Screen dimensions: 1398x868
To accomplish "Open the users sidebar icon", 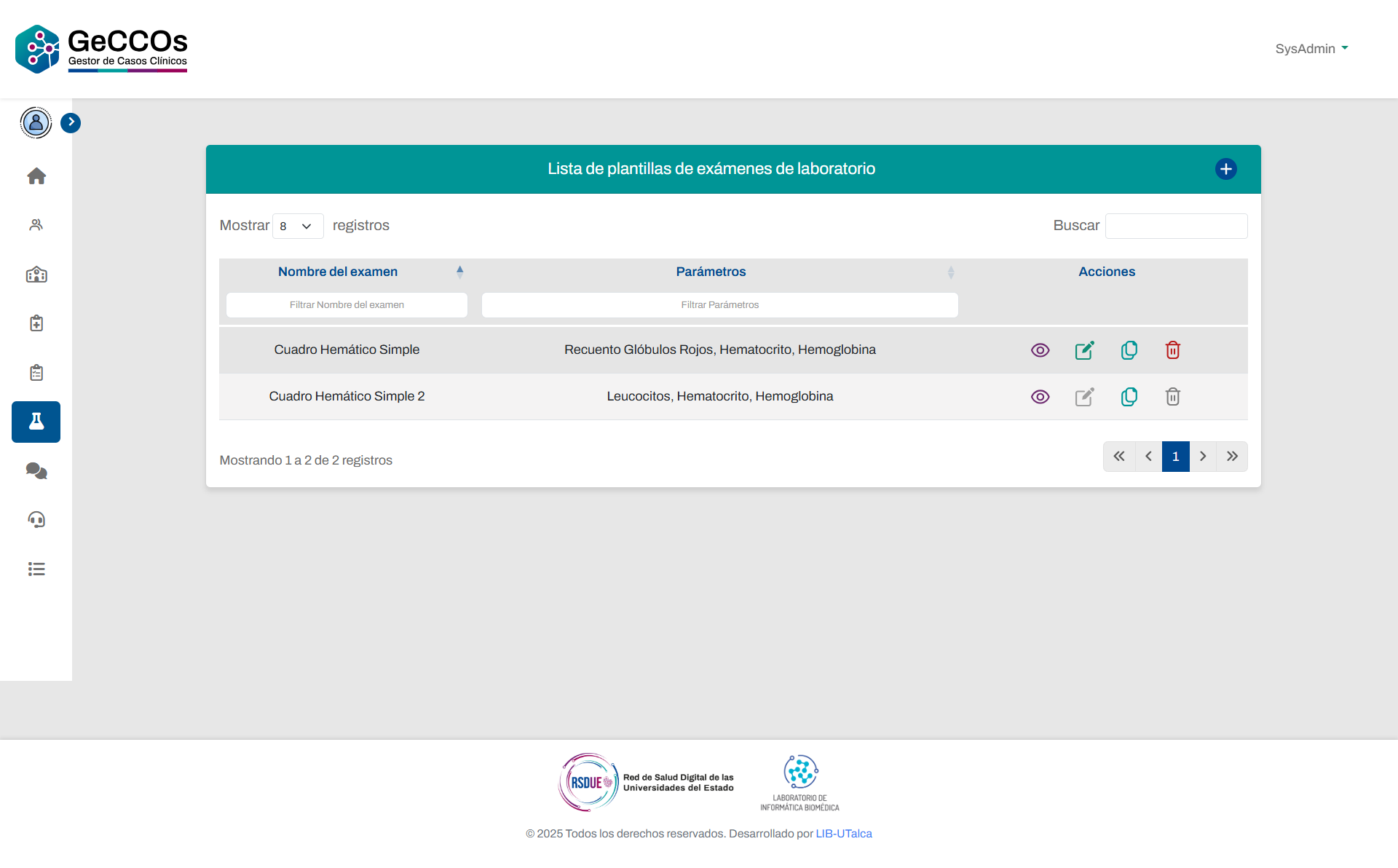I will click(36, 225).
